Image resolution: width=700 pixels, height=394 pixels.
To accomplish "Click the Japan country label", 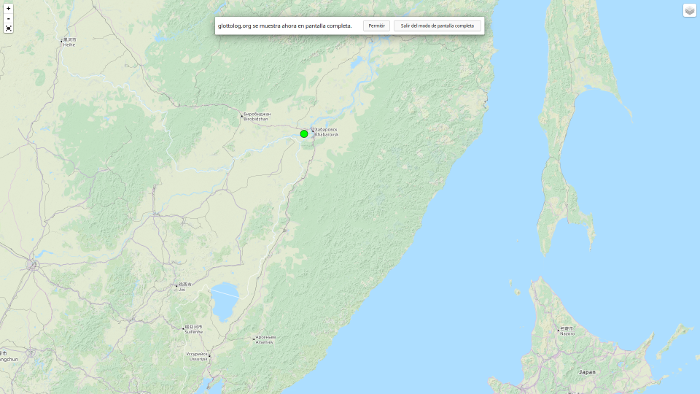I will (x=587, y=372).
